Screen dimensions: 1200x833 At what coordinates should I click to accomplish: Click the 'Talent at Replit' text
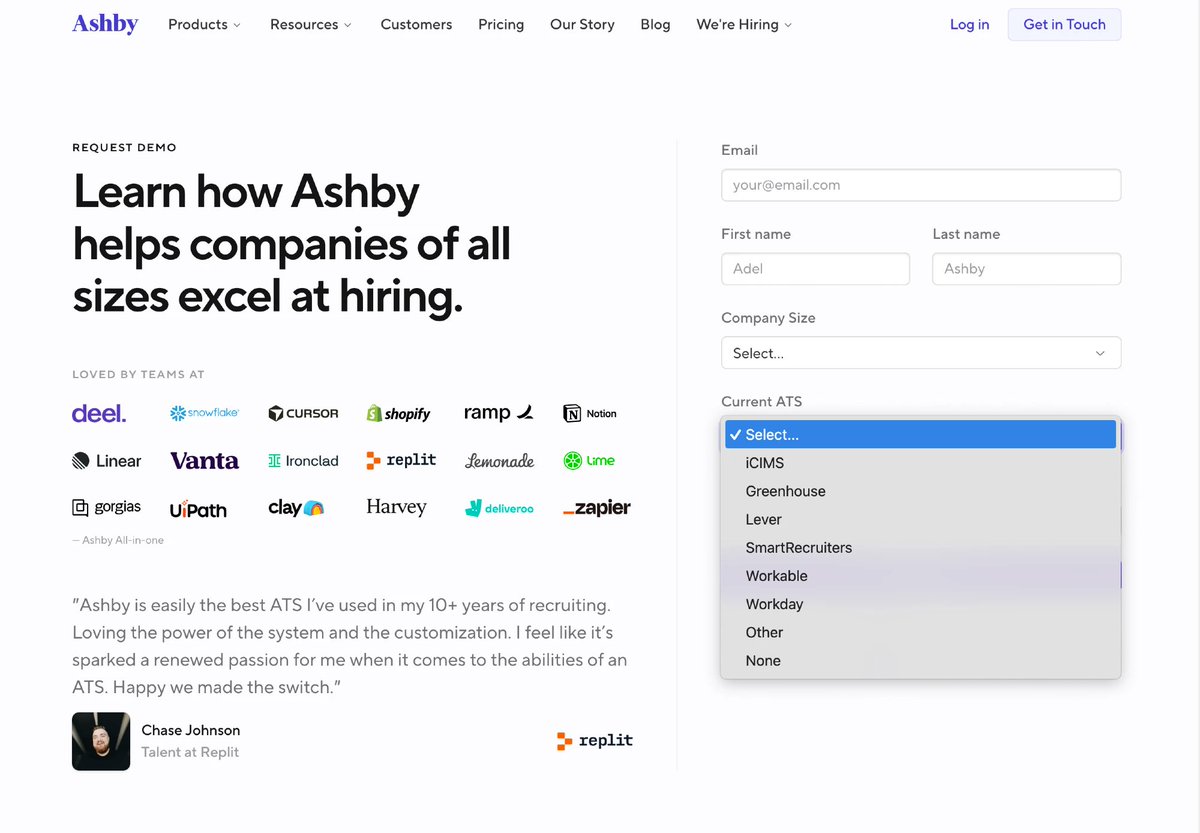(190, 752)
